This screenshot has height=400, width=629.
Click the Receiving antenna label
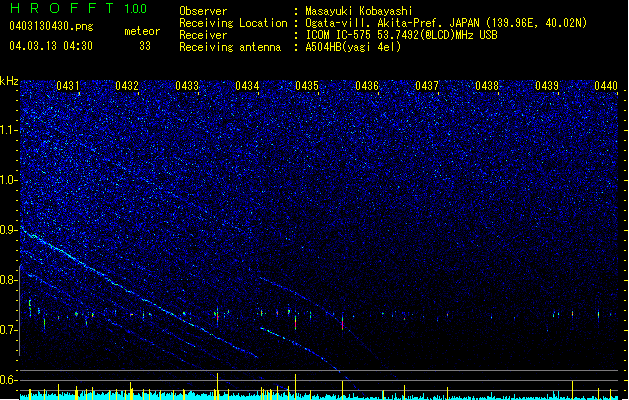point(230,47)
